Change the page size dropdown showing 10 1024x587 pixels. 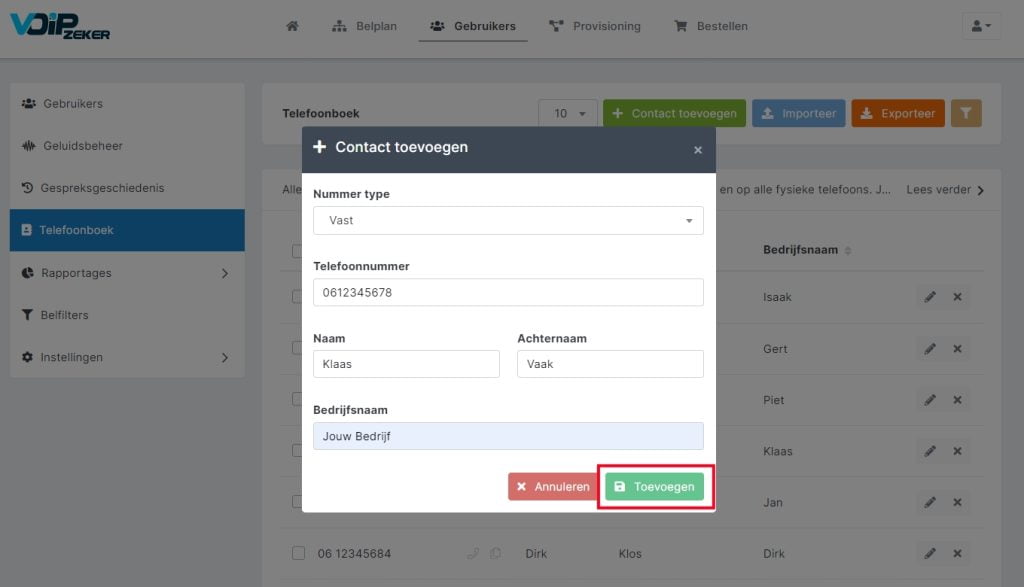pos(568,114)
